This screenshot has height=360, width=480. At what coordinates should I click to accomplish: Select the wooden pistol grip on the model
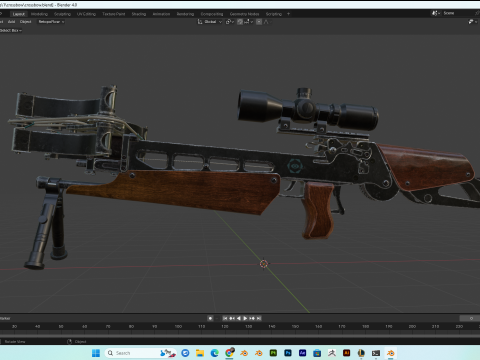coord(318,210)
